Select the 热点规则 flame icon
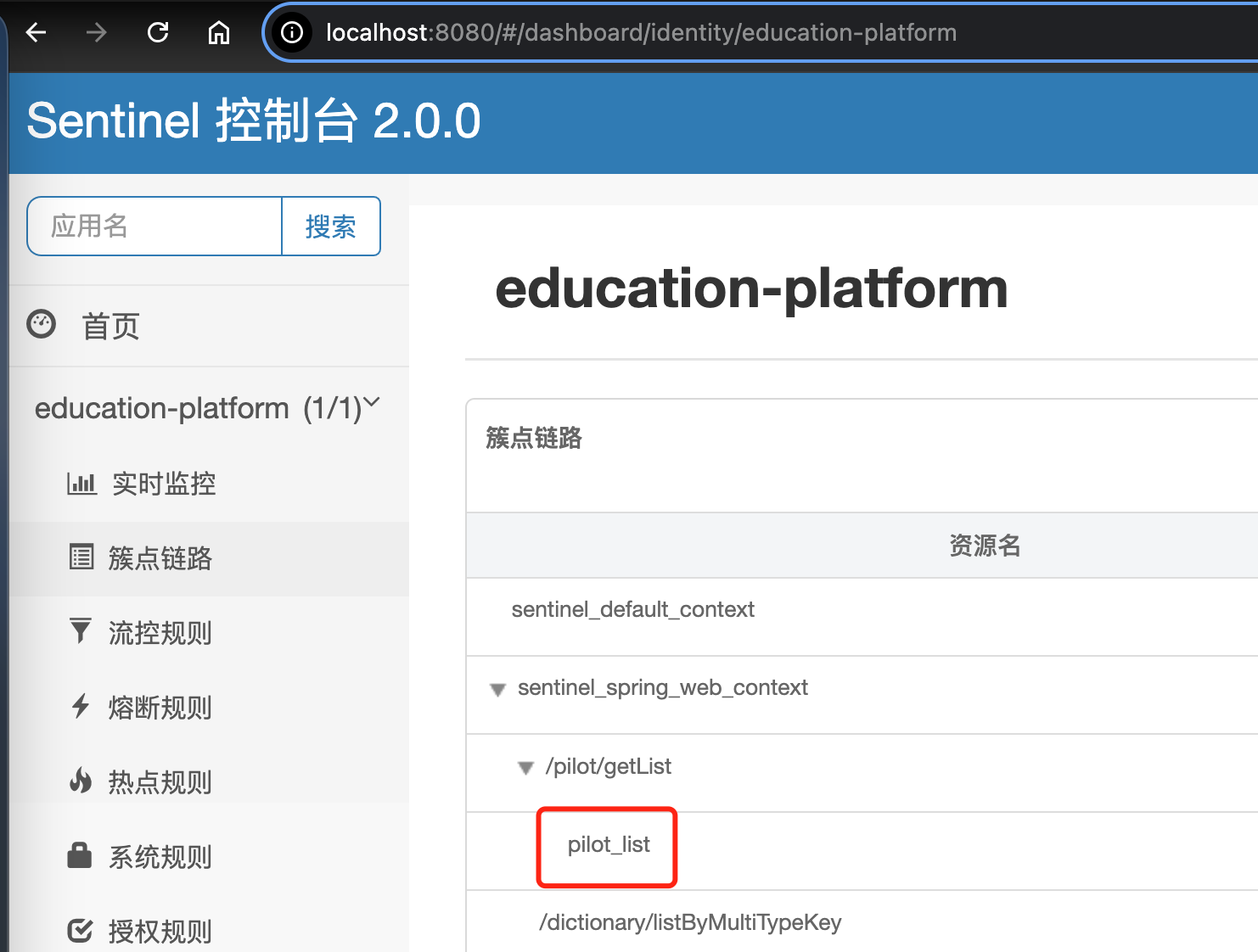The width and height of the screenshot is (1258, 952). (x=81, y=781)
